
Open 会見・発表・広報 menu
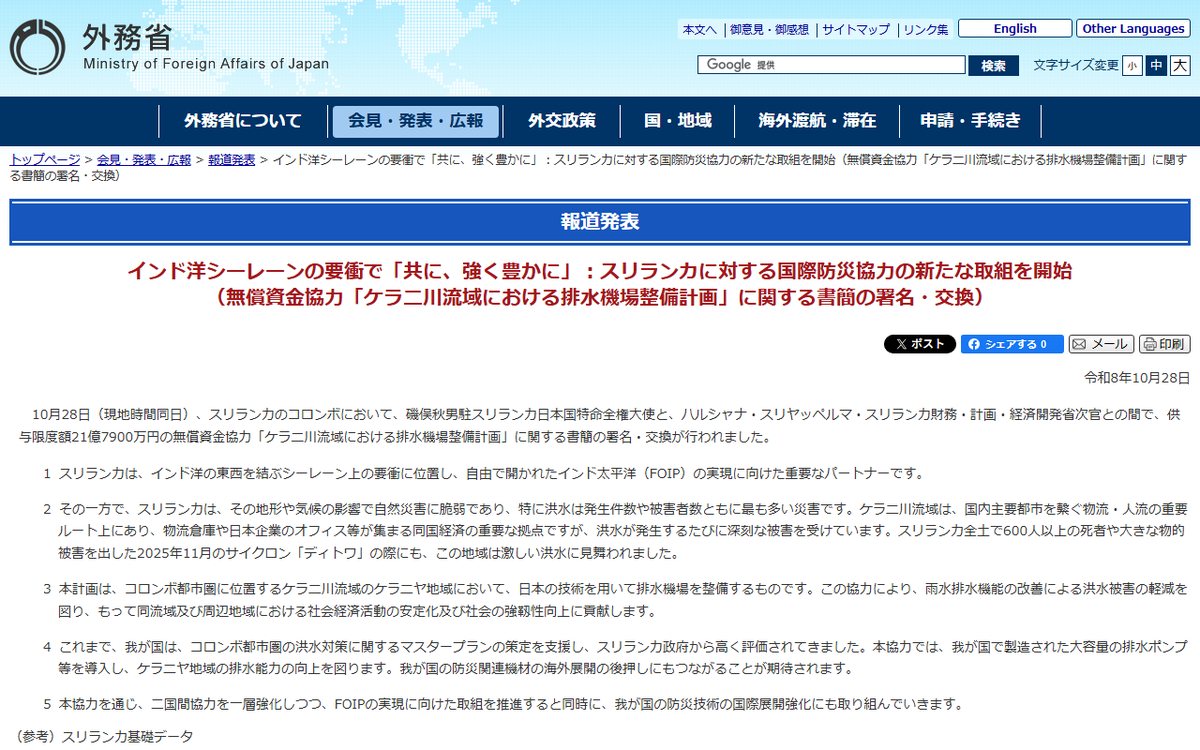coord(415,121)
